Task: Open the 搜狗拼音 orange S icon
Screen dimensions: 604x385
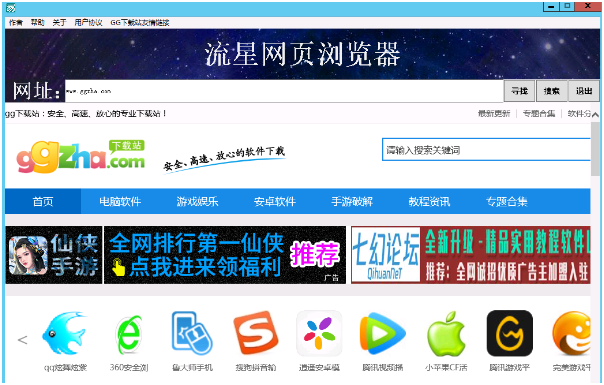Action: 256,333
